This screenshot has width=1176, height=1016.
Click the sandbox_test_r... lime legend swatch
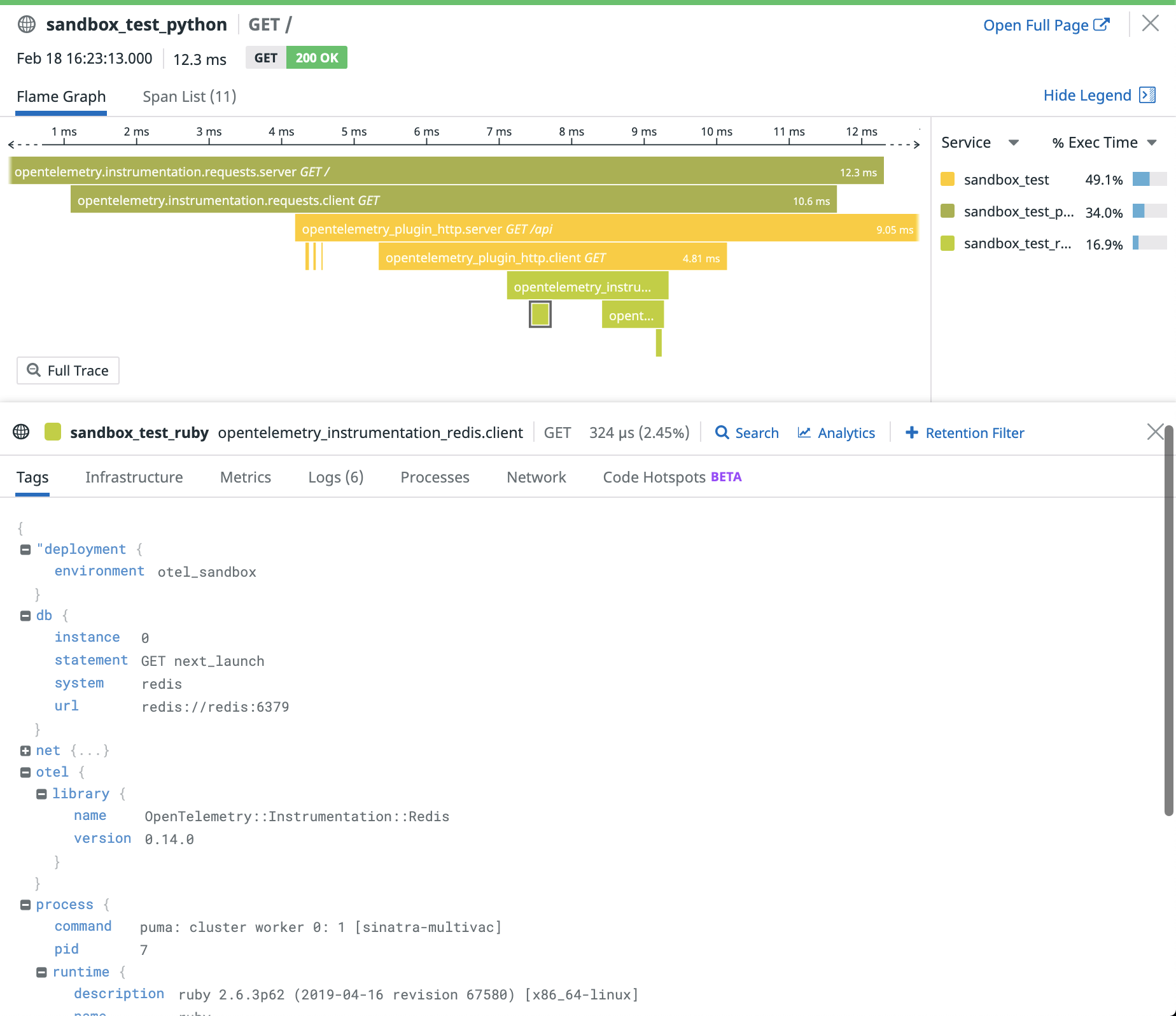tap(948, 243)
